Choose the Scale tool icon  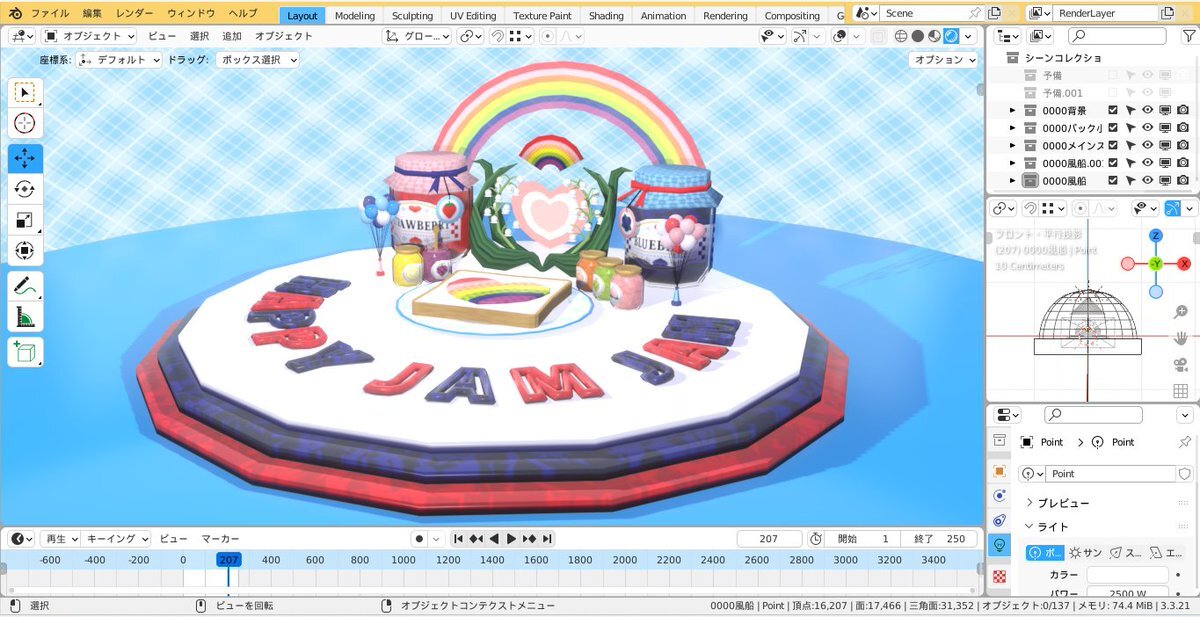point(25,220)
